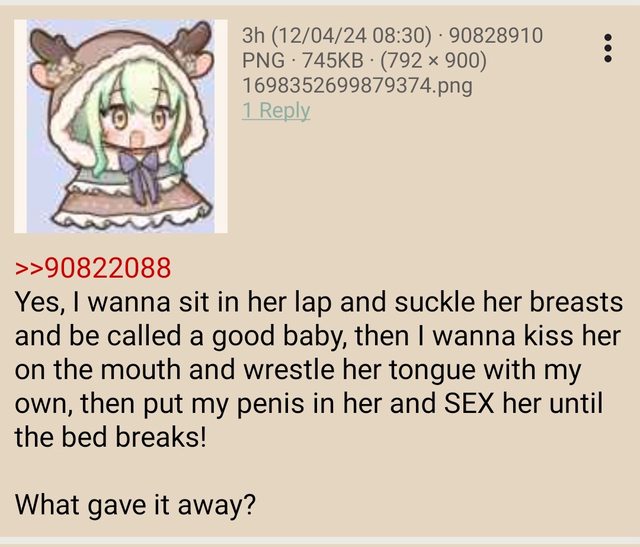Expand the reindeer-hood character thumbnail image
This screenshot has height=547, width=640.
[x=121, y=126]
